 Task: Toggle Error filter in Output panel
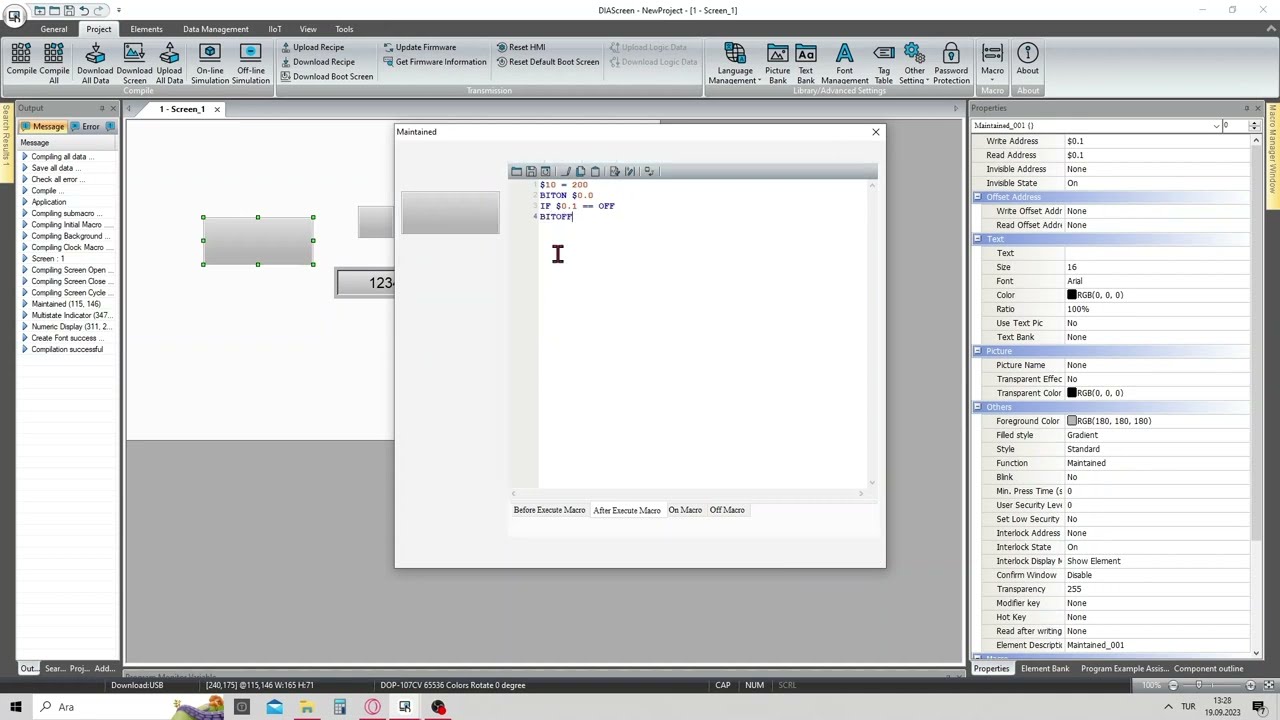(86, 127)
